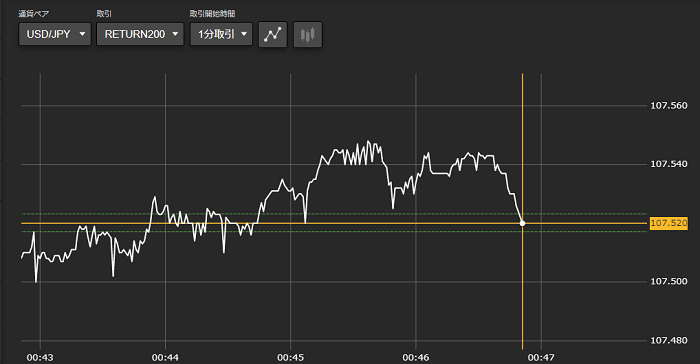Click the 取引開始時間 label
This screenshot has width=700, height=364.
(212, 14)
